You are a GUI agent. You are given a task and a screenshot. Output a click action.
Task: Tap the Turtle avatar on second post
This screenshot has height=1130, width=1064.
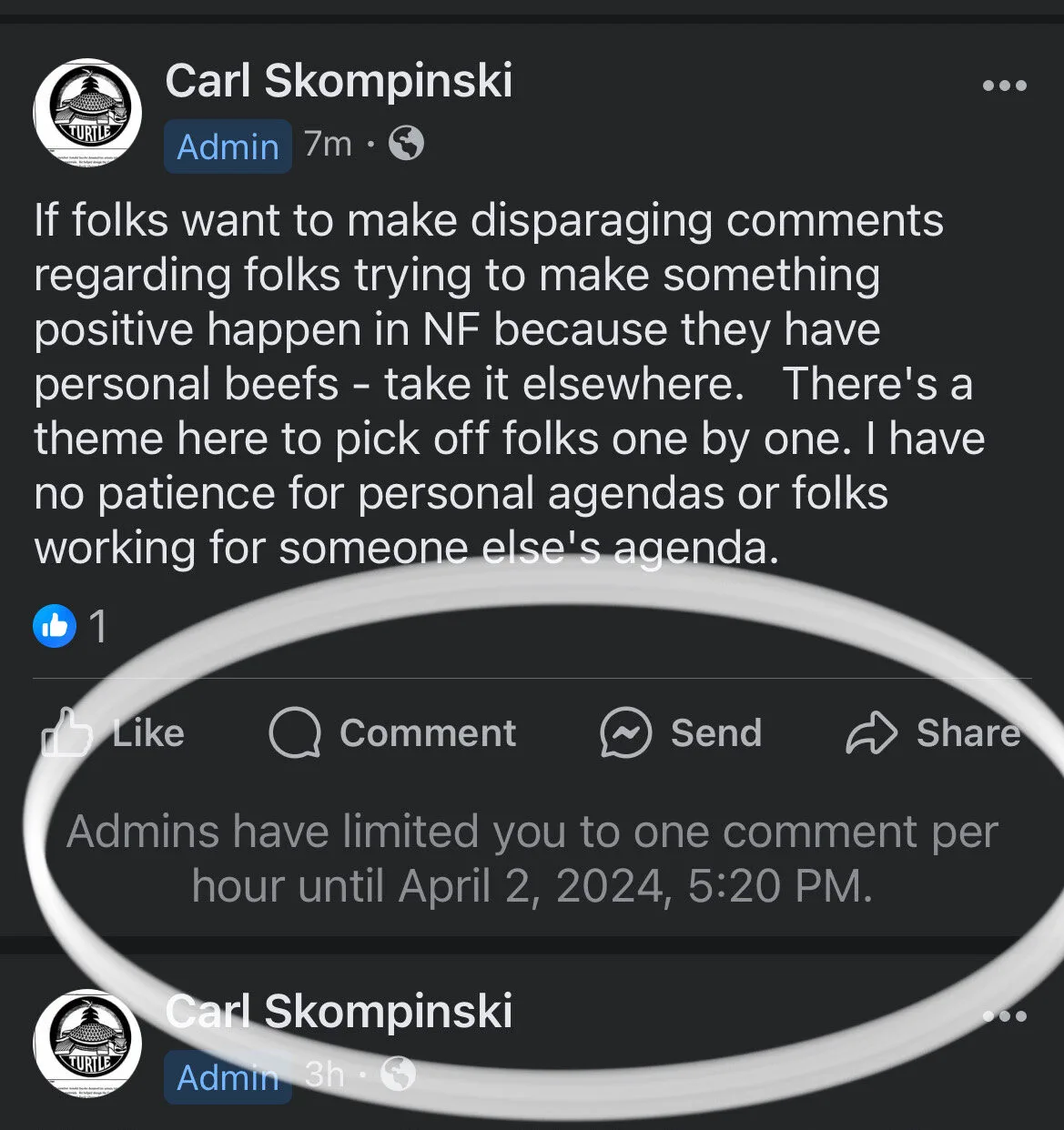coord(87,1043)
